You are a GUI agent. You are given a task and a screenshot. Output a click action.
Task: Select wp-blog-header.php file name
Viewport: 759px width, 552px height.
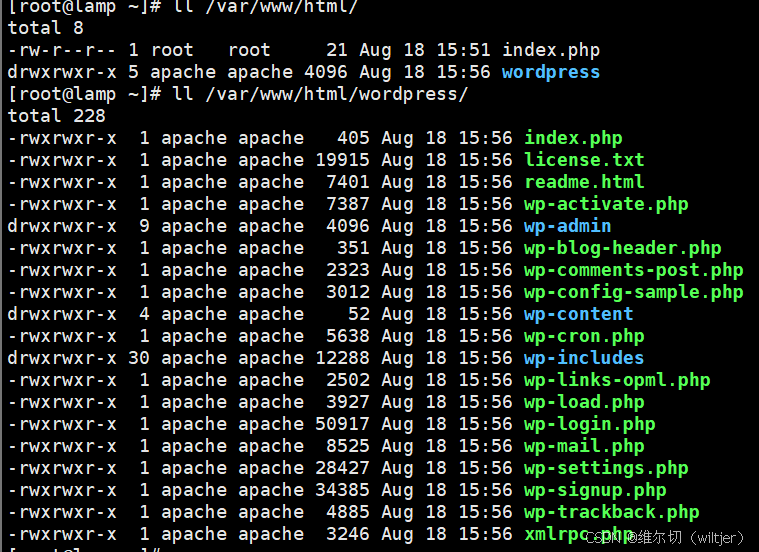pyautogui.click(x=622, y=248)
